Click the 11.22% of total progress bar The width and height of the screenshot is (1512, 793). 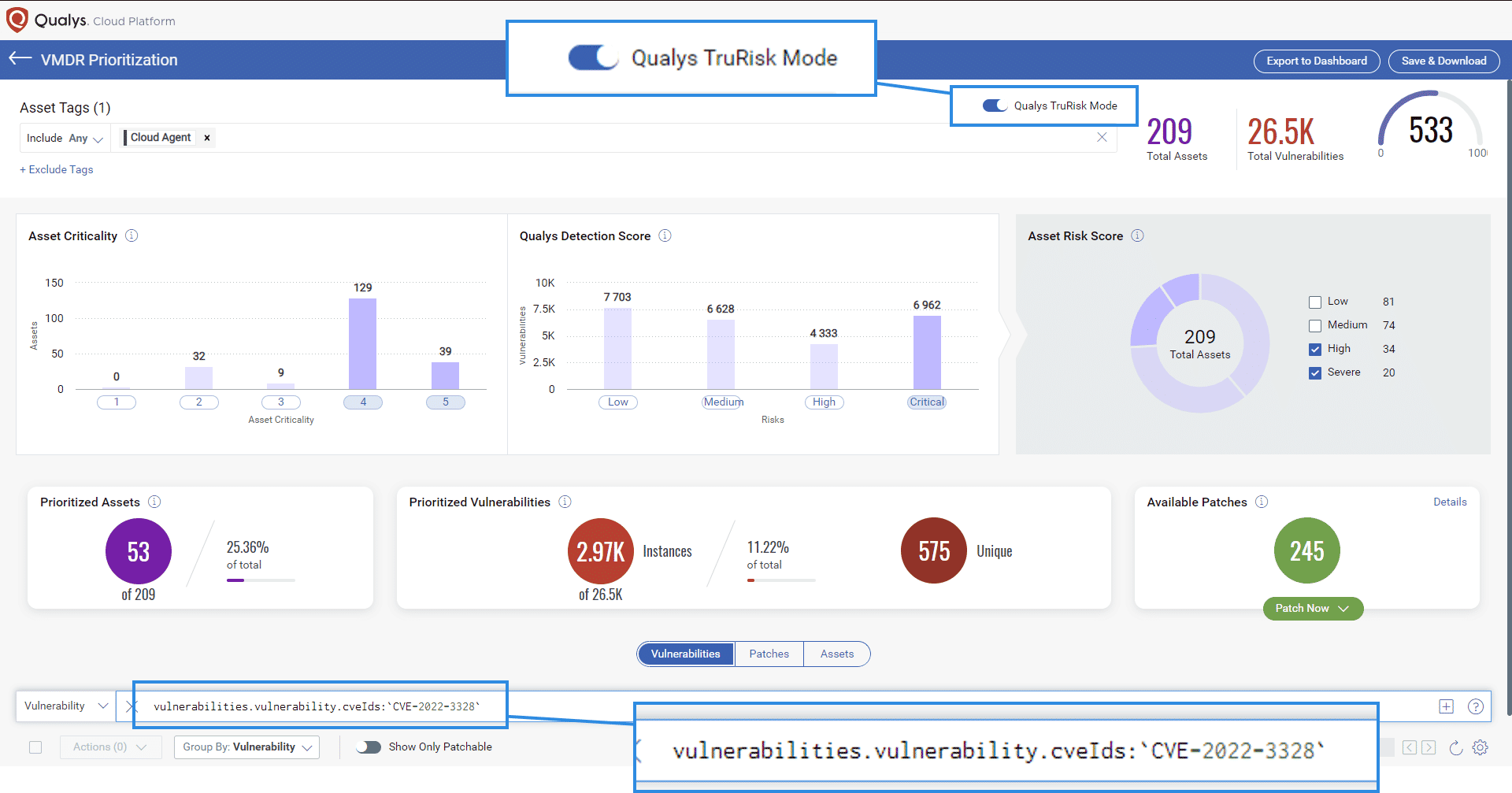[781, 580]
